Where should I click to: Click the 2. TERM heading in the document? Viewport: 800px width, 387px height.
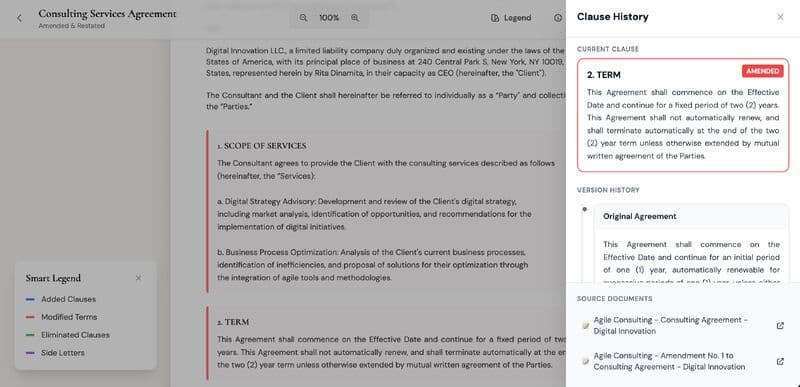[x=233, y=322]
